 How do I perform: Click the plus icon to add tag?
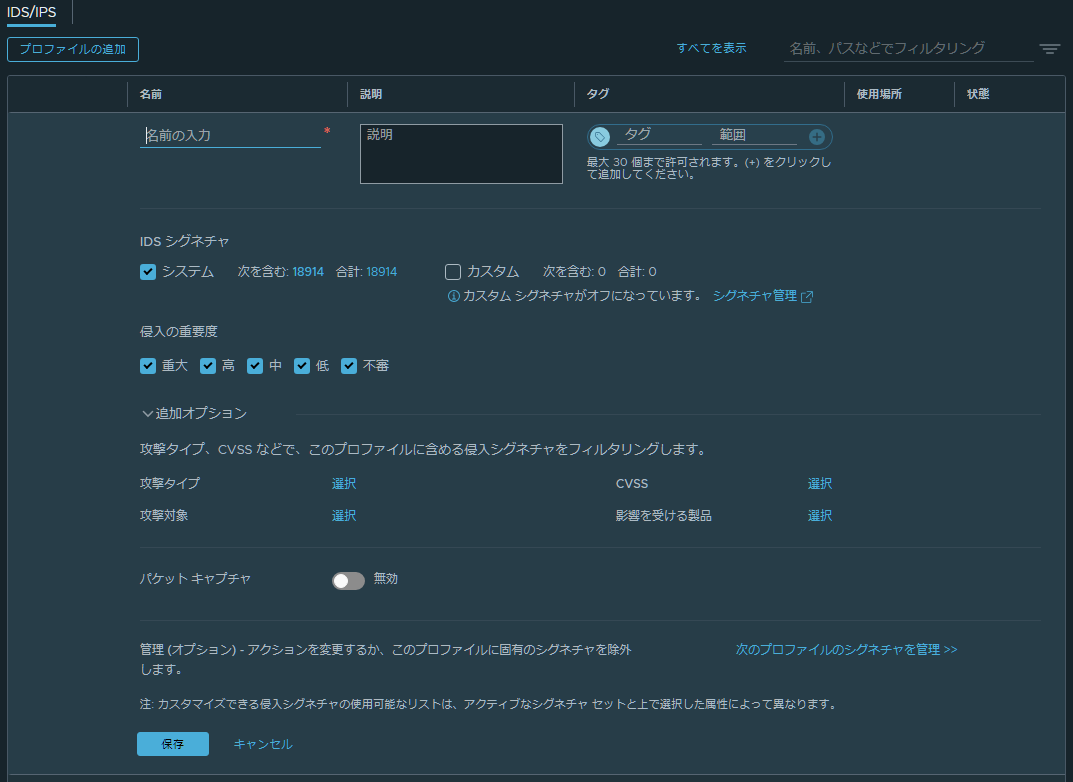click(816, 137)
